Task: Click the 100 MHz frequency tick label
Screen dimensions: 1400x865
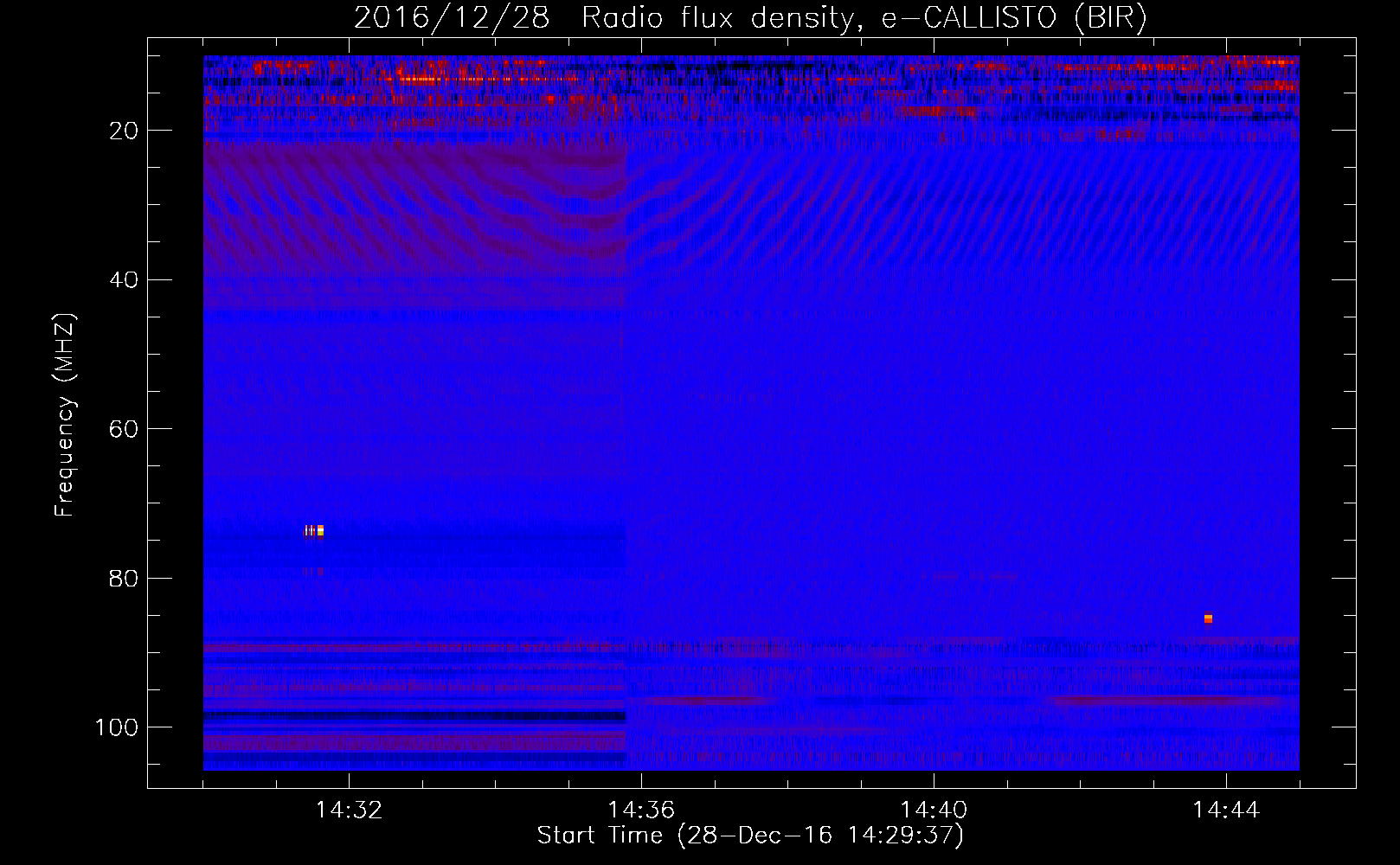Action: [x=117, y=727]
